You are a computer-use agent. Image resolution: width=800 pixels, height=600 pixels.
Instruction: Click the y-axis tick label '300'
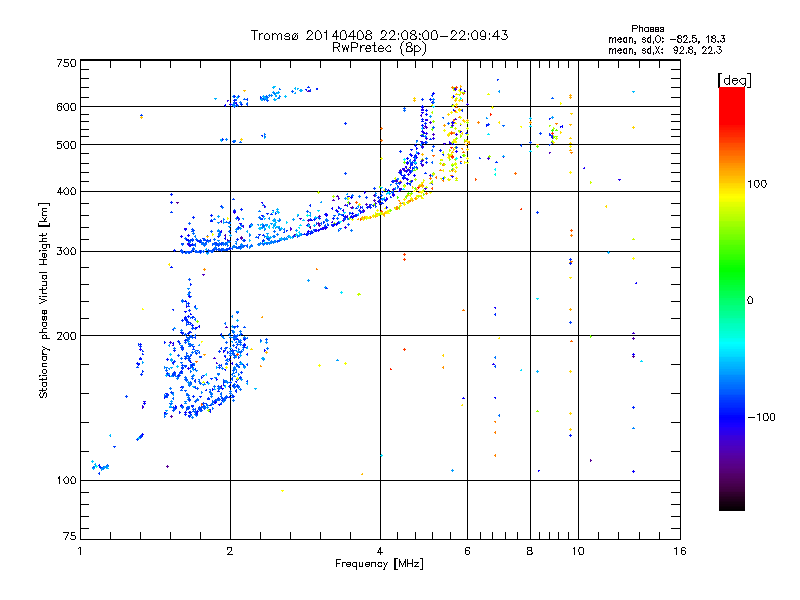tap(66, 252)
